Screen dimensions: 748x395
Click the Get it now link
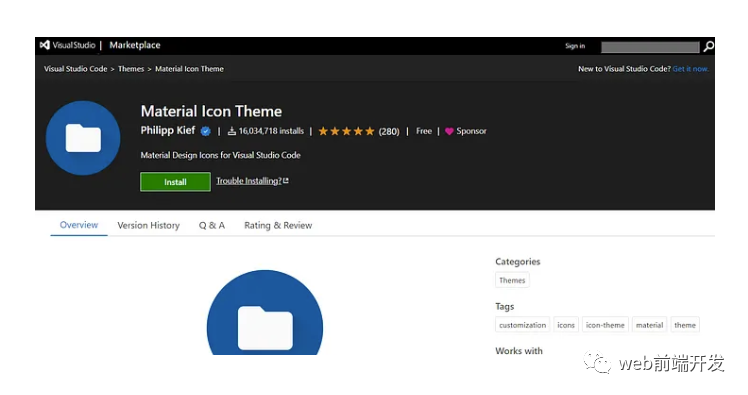[690, 69]
